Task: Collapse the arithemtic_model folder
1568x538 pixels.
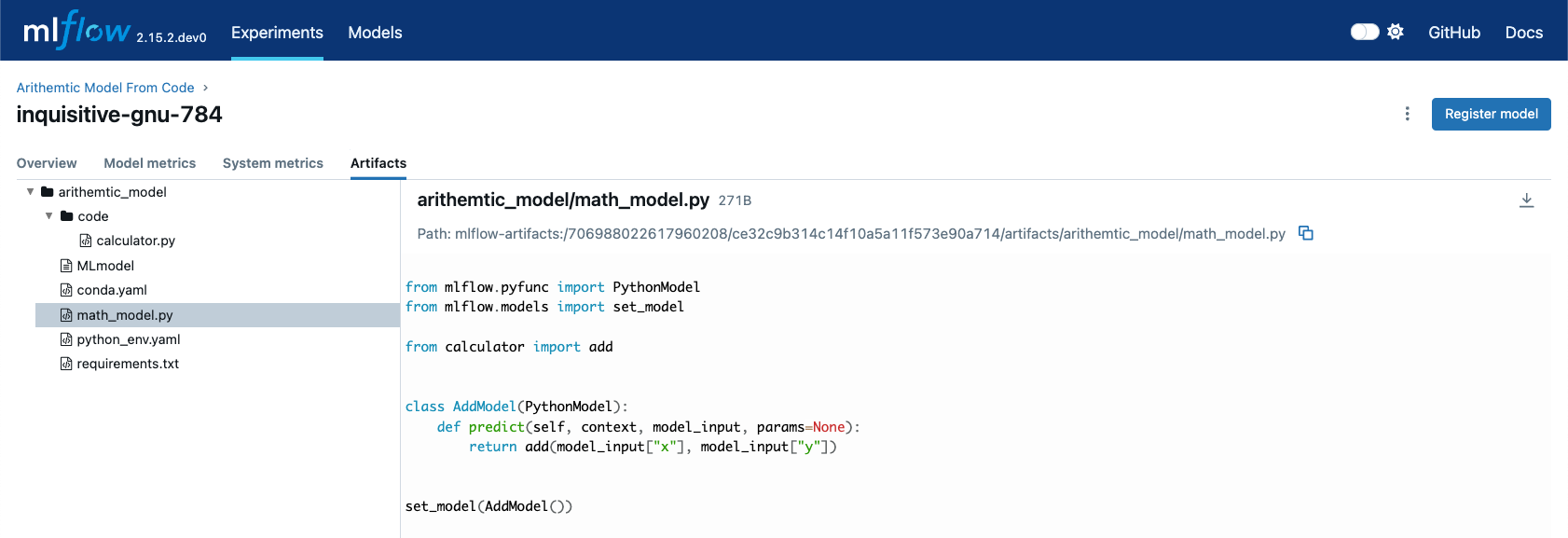Action: pos(30,192)
